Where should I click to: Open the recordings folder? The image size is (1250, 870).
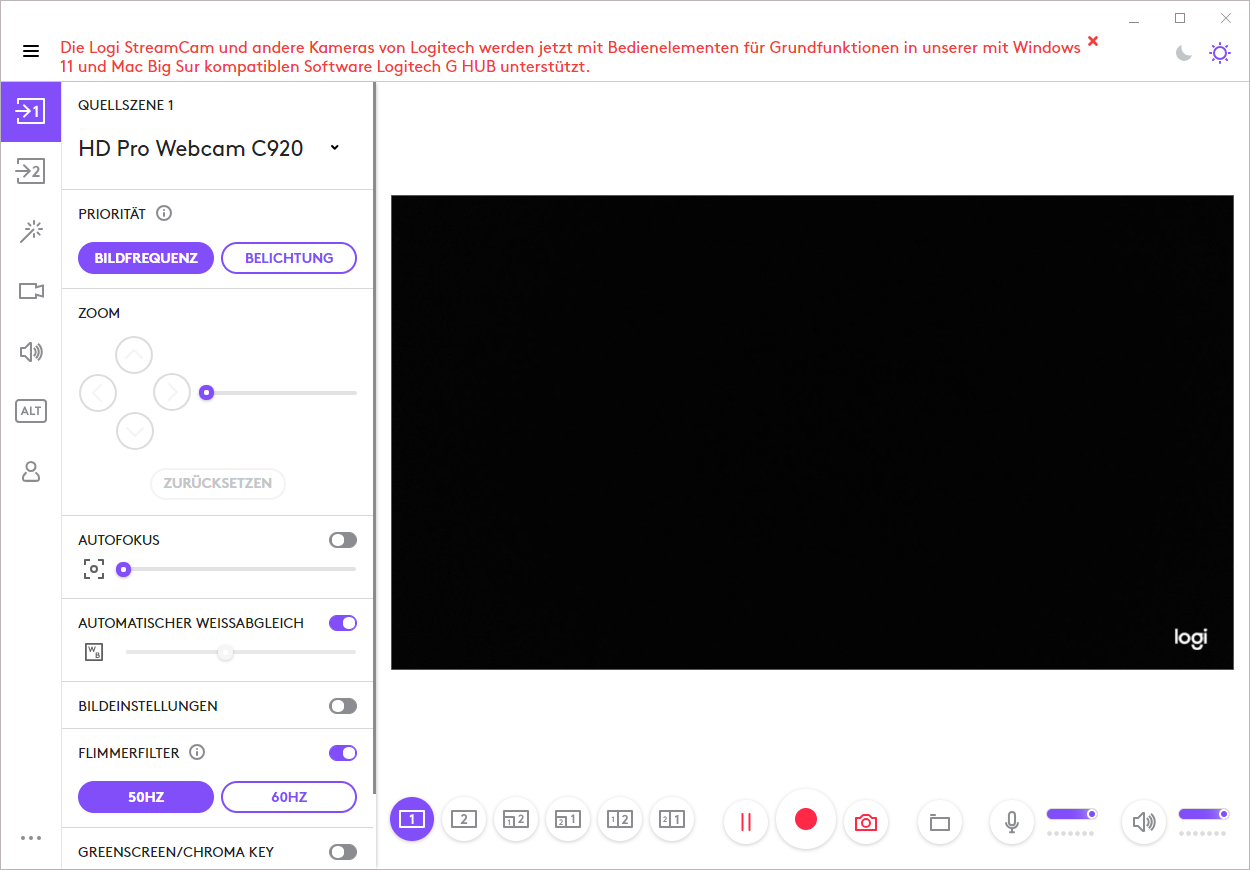940,821
